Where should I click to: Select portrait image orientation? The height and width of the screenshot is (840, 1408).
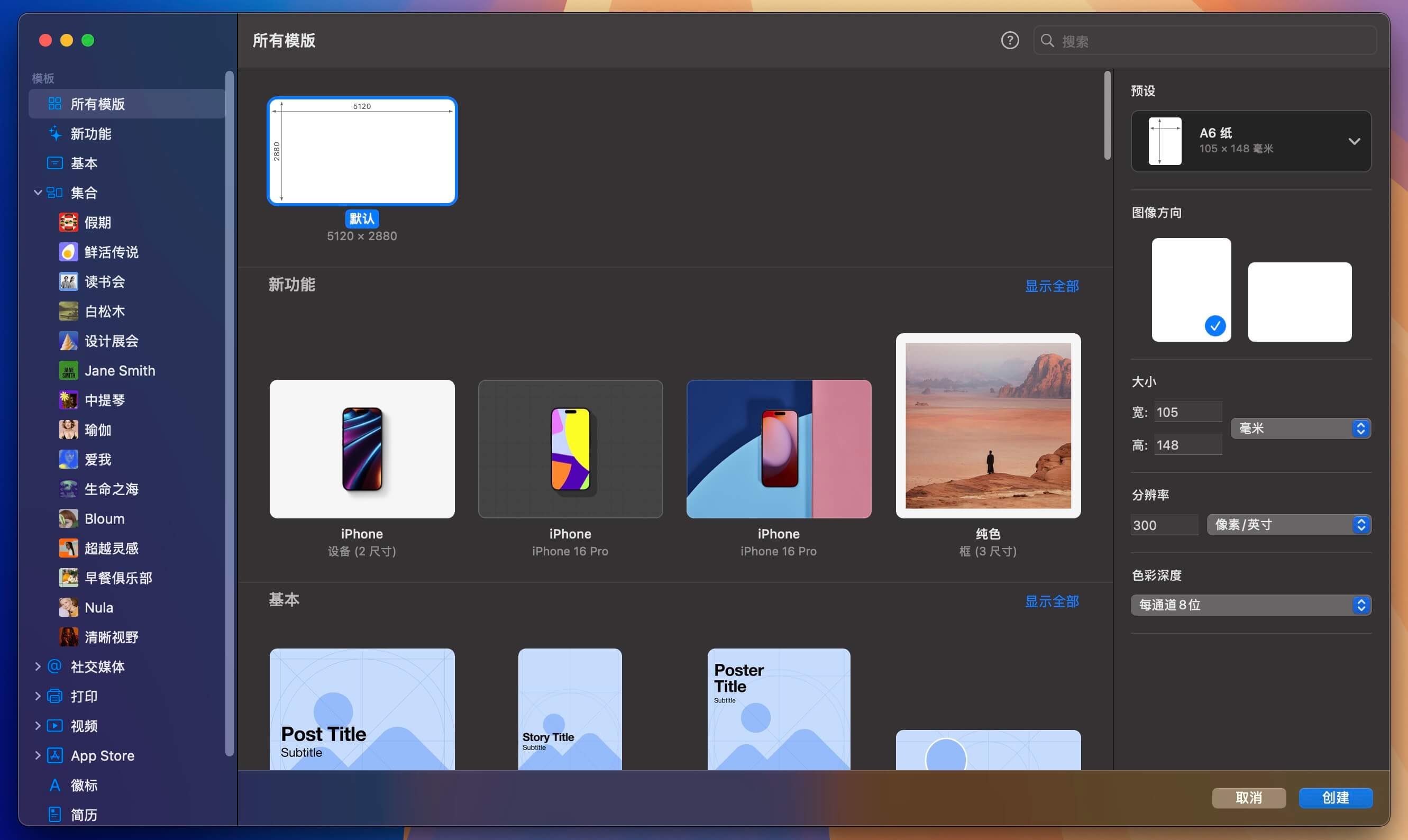(x=1191, y=289)
